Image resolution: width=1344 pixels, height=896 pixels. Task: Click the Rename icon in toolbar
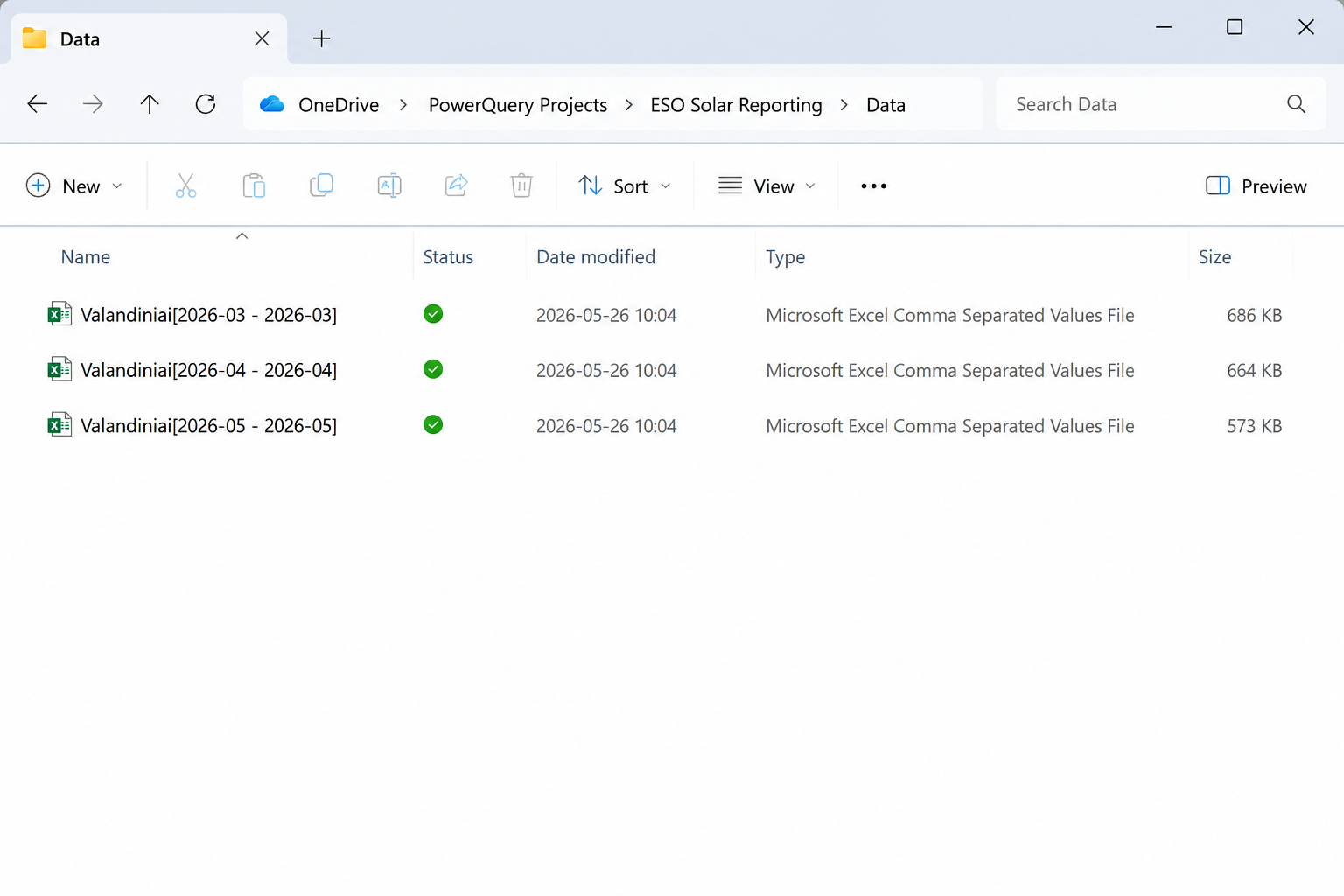(389, 185)
